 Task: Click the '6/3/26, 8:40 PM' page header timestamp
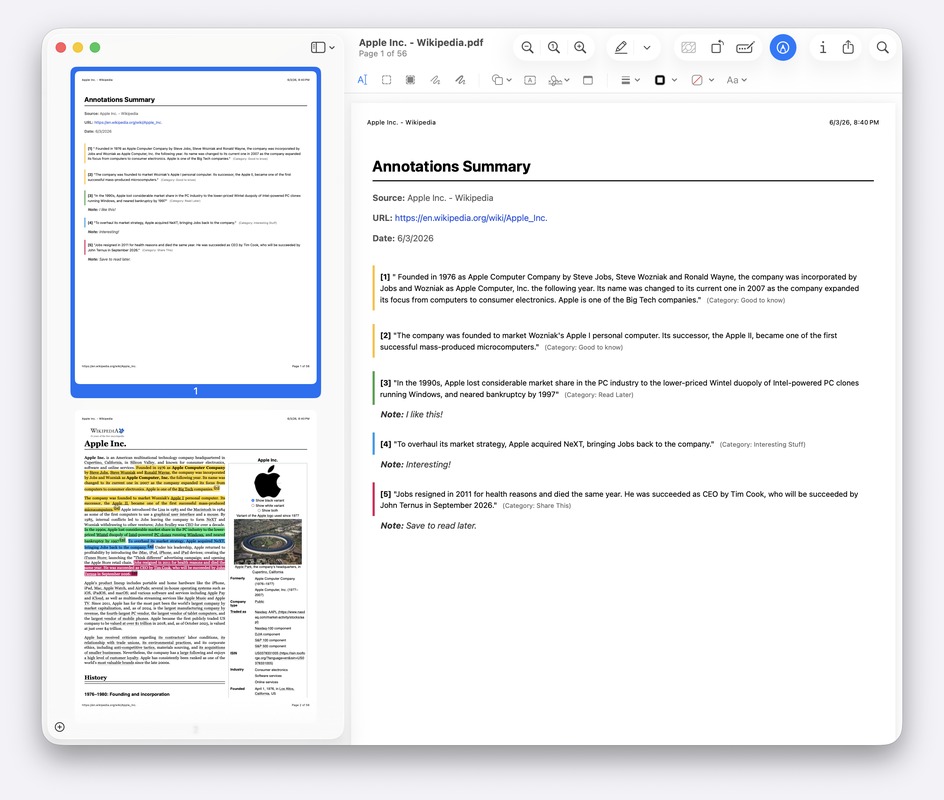coord(854,123)
